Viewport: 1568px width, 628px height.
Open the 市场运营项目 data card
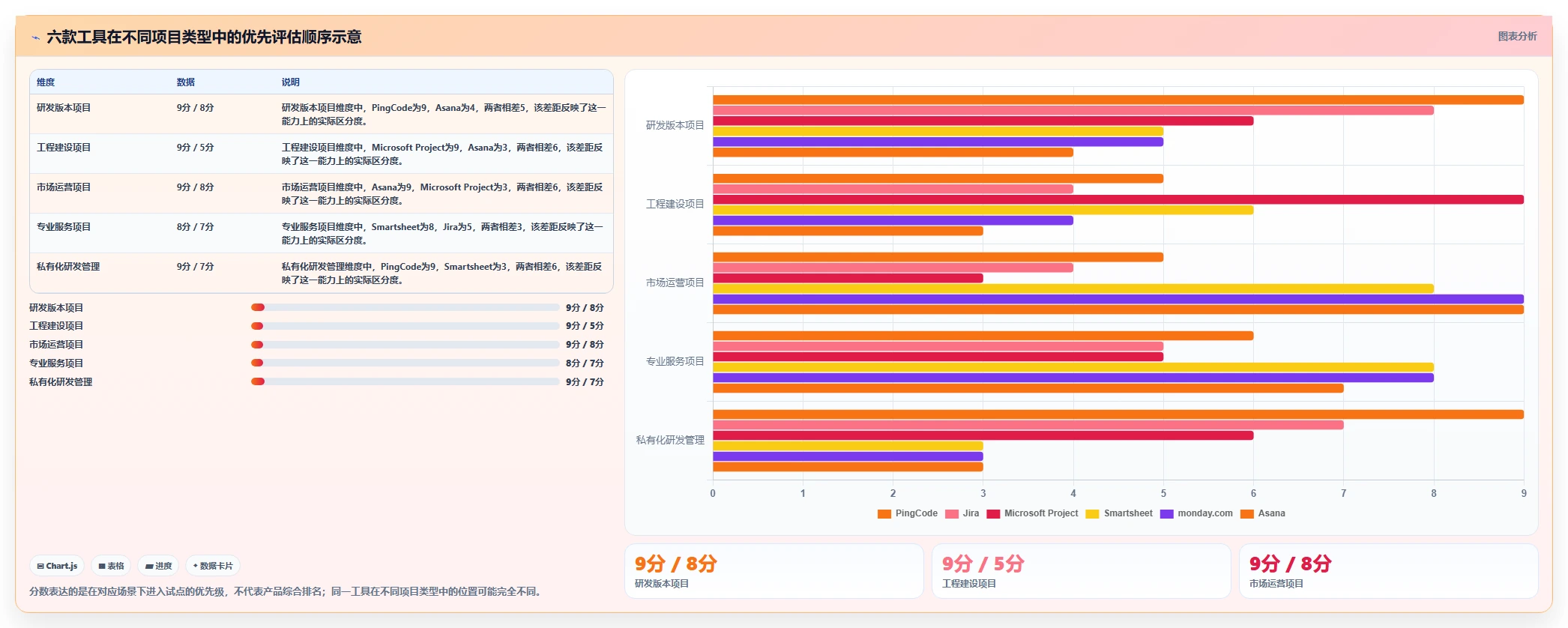pos(1389,571)
